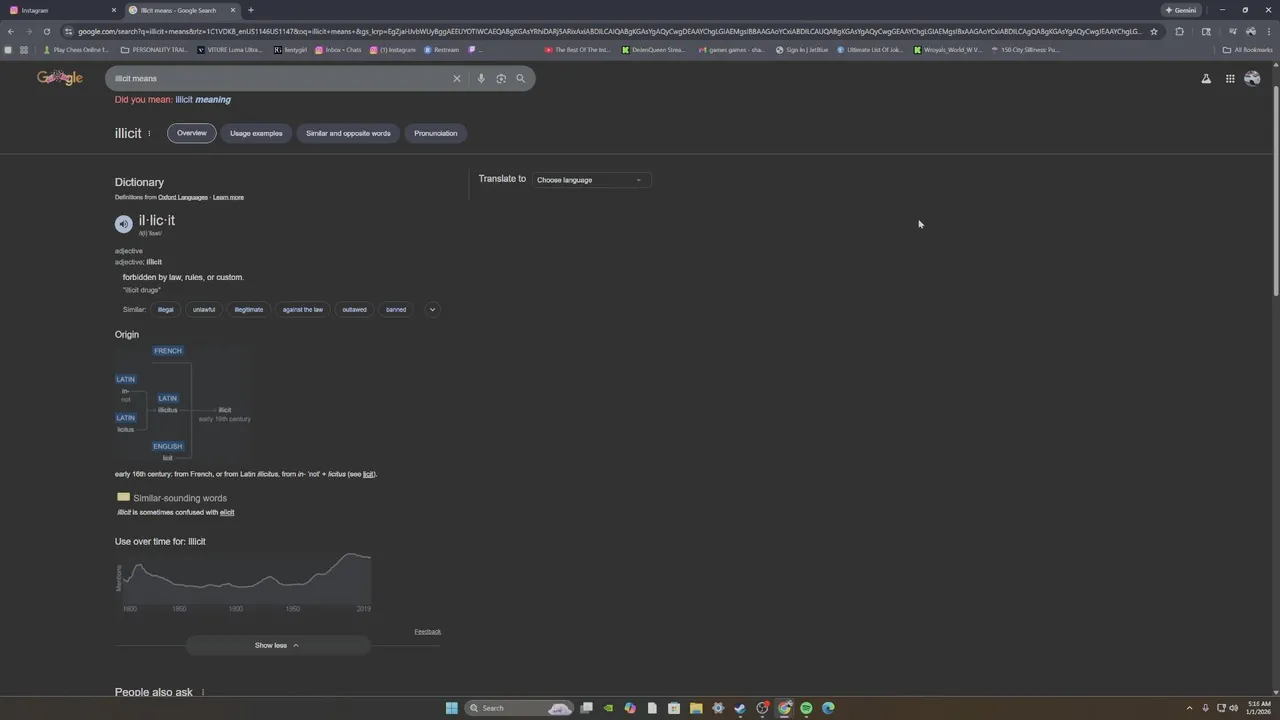Screen dimensions: 1280x720
Task: Open the Google apps grid
Action: [x=1230, y=79]
